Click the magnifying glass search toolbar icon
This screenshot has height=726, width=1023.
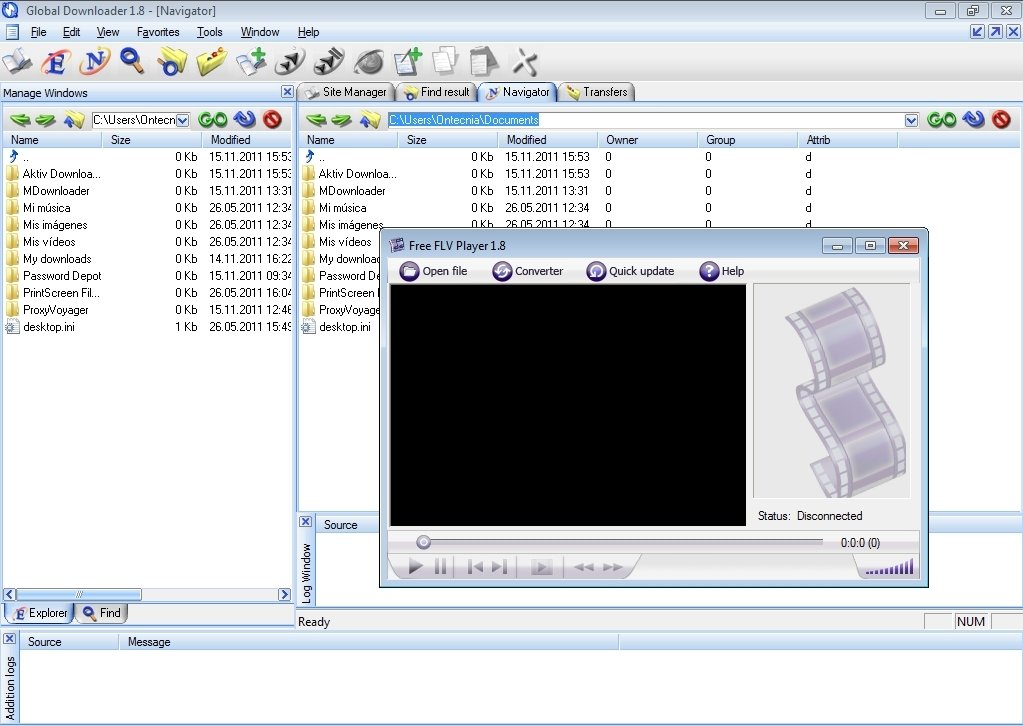tap(132, 61)
